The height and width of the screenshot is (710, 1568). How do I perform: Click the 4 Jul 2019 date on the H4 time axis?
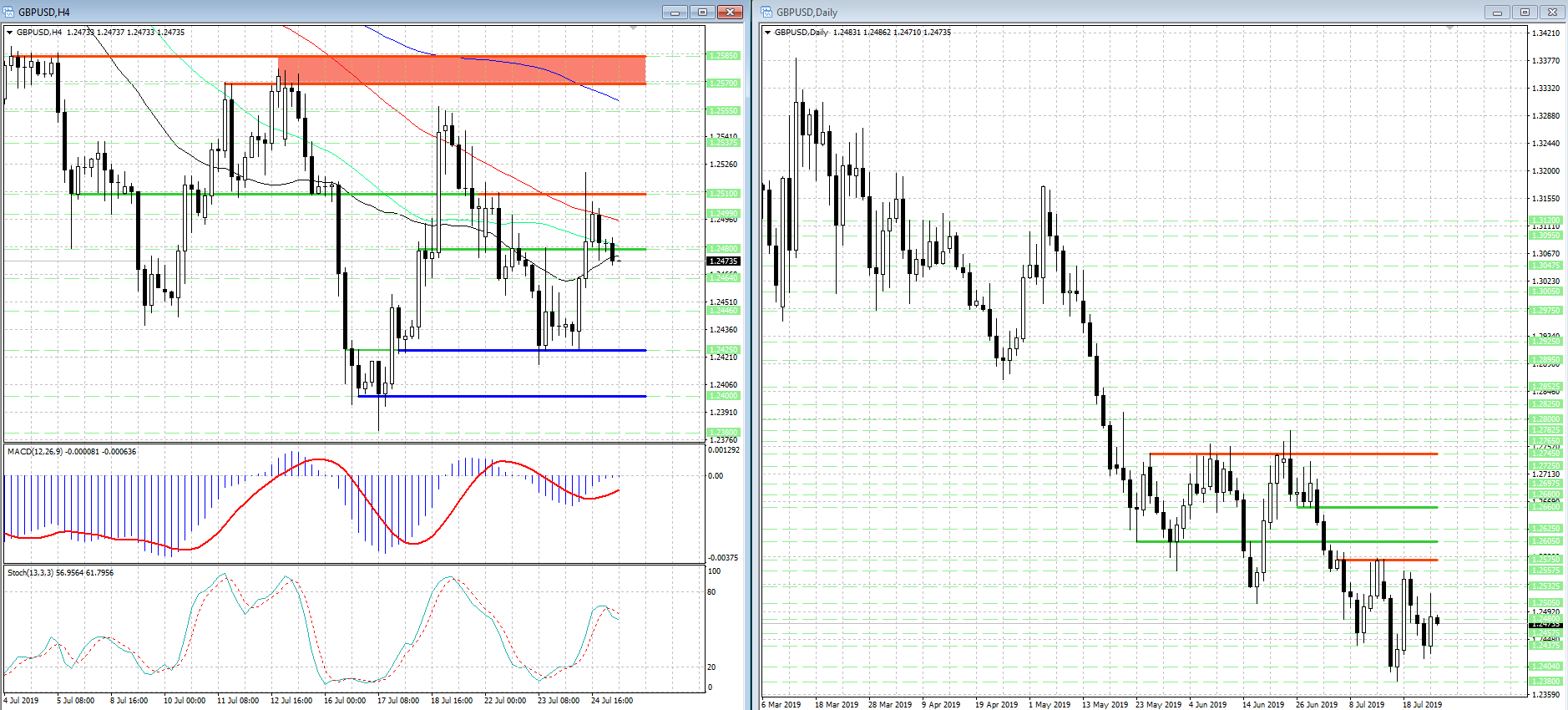21,701
